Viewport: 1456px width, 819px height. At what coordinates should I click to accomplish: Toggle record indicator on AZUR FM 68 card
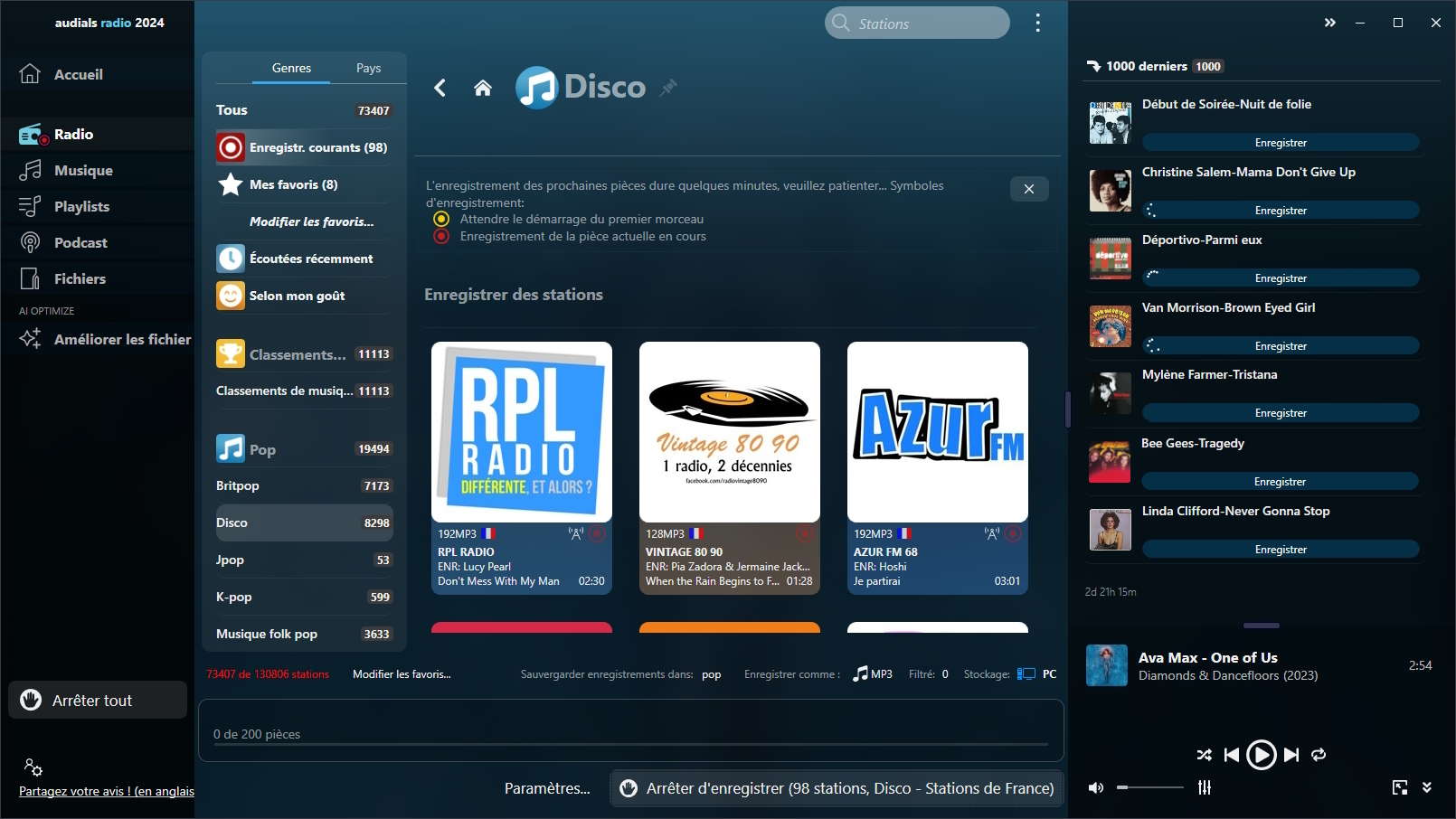pos(1013,534)
